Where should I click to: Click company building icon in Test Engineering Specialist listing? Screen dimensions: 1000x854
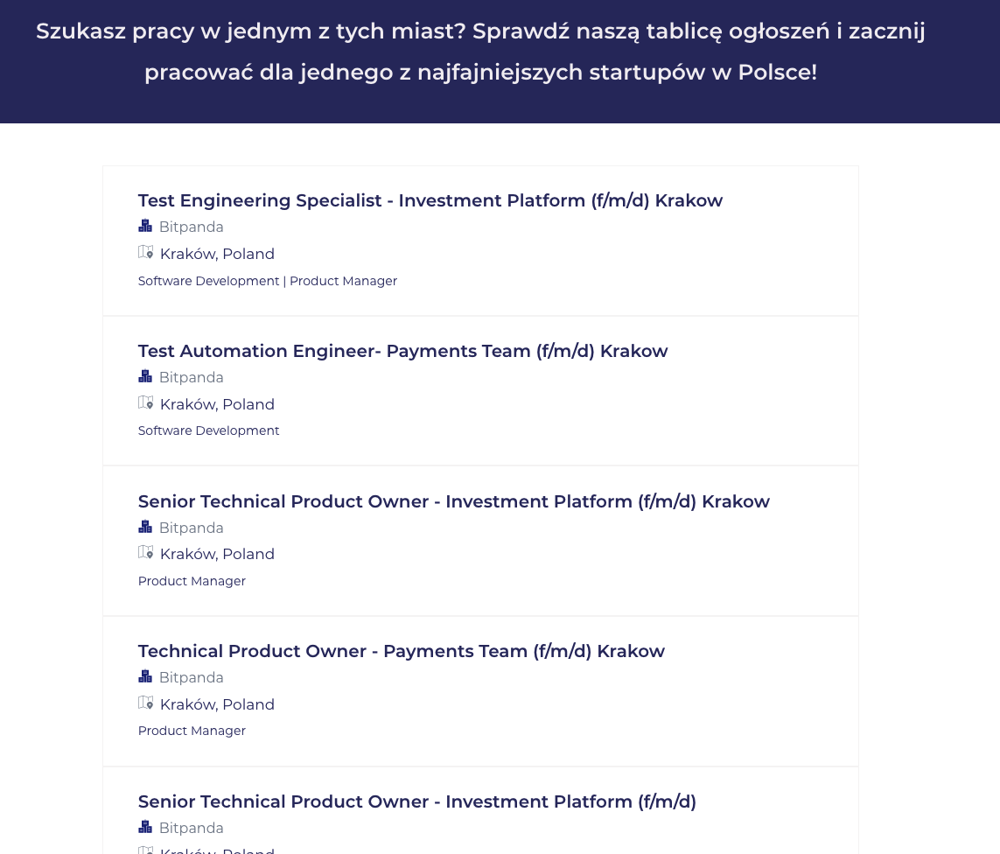pos(145,226)
